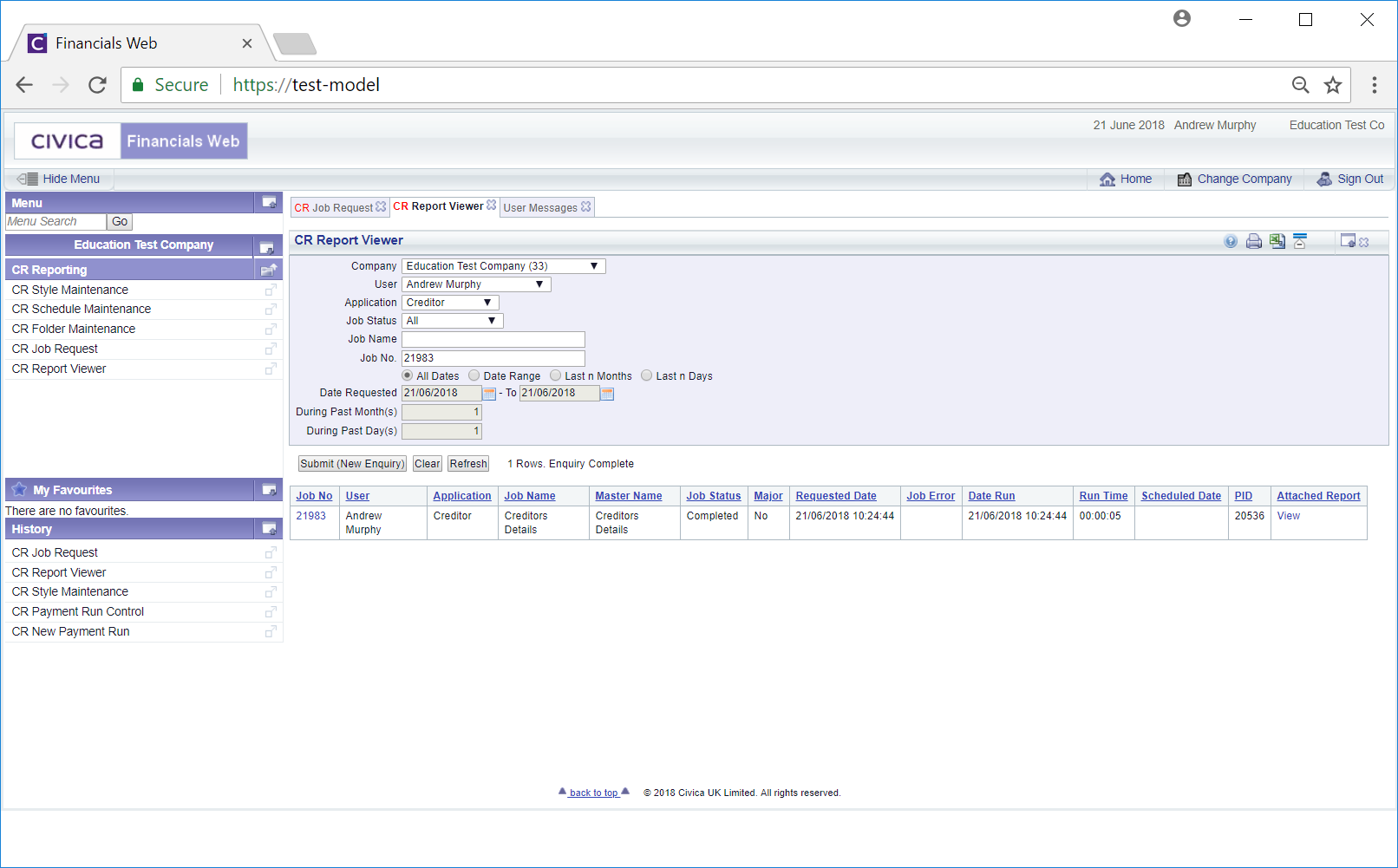The width and height of the screenshot is (1398, 868).
Task: Click Sign Out
Action: (1350, 179)
